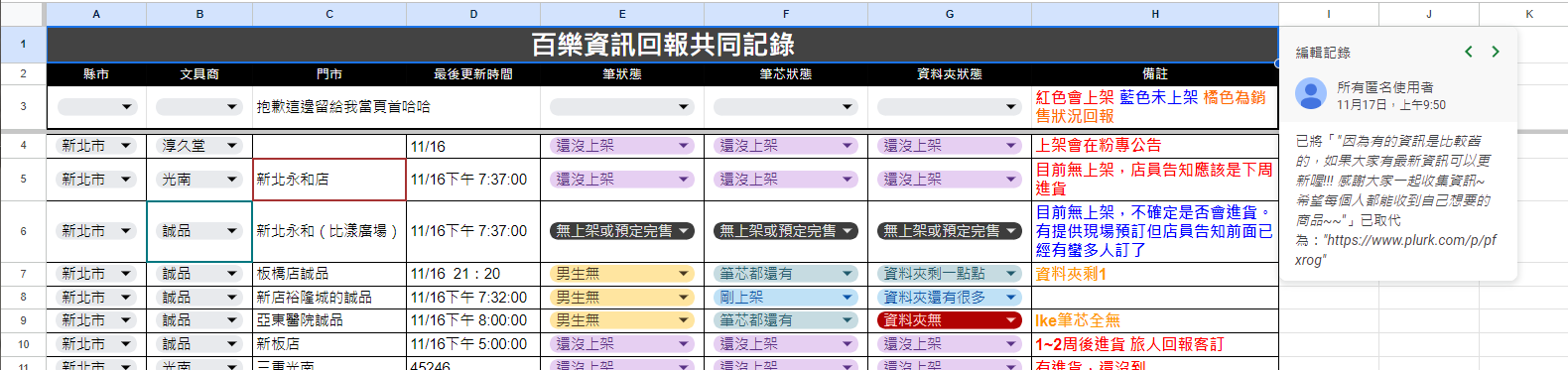This screenshot has width=1568, height=370.
Task: Open the dark 無上架或預定完售 chip in column E
Action: (x=621, y=231)
